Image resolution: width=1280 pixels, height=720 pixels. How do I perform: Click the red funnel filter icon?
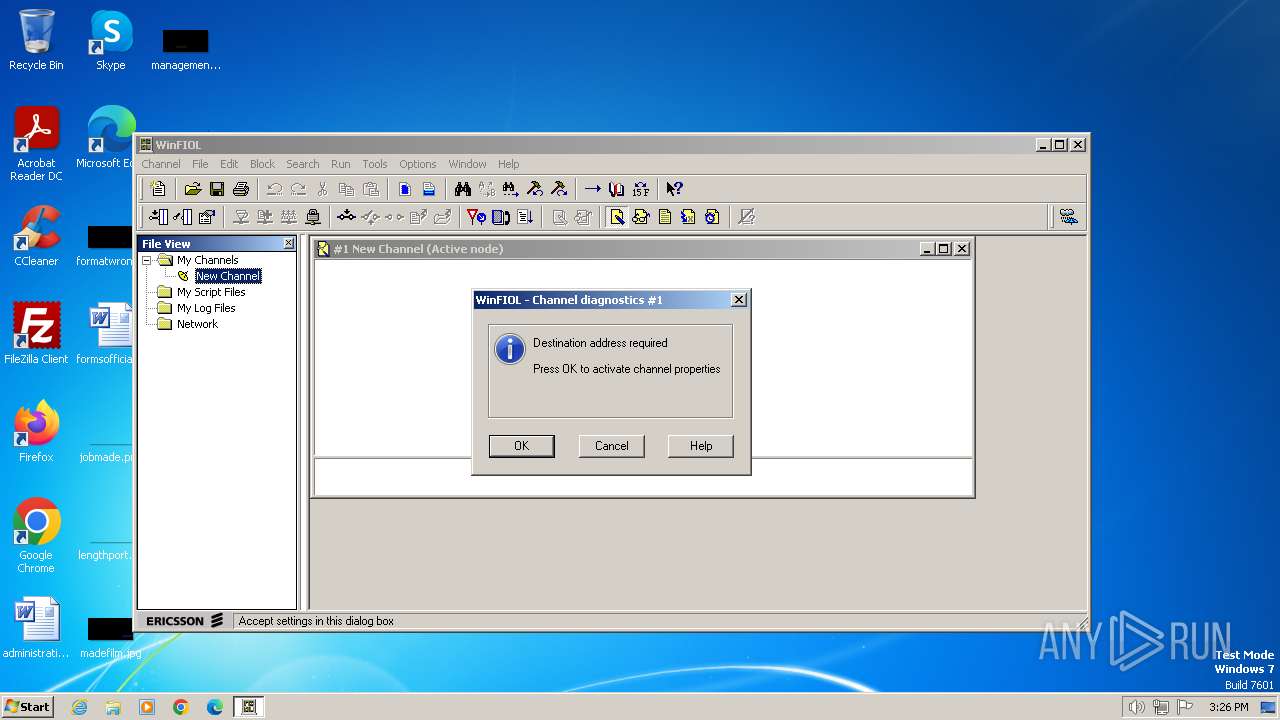[x=476, y=217]
